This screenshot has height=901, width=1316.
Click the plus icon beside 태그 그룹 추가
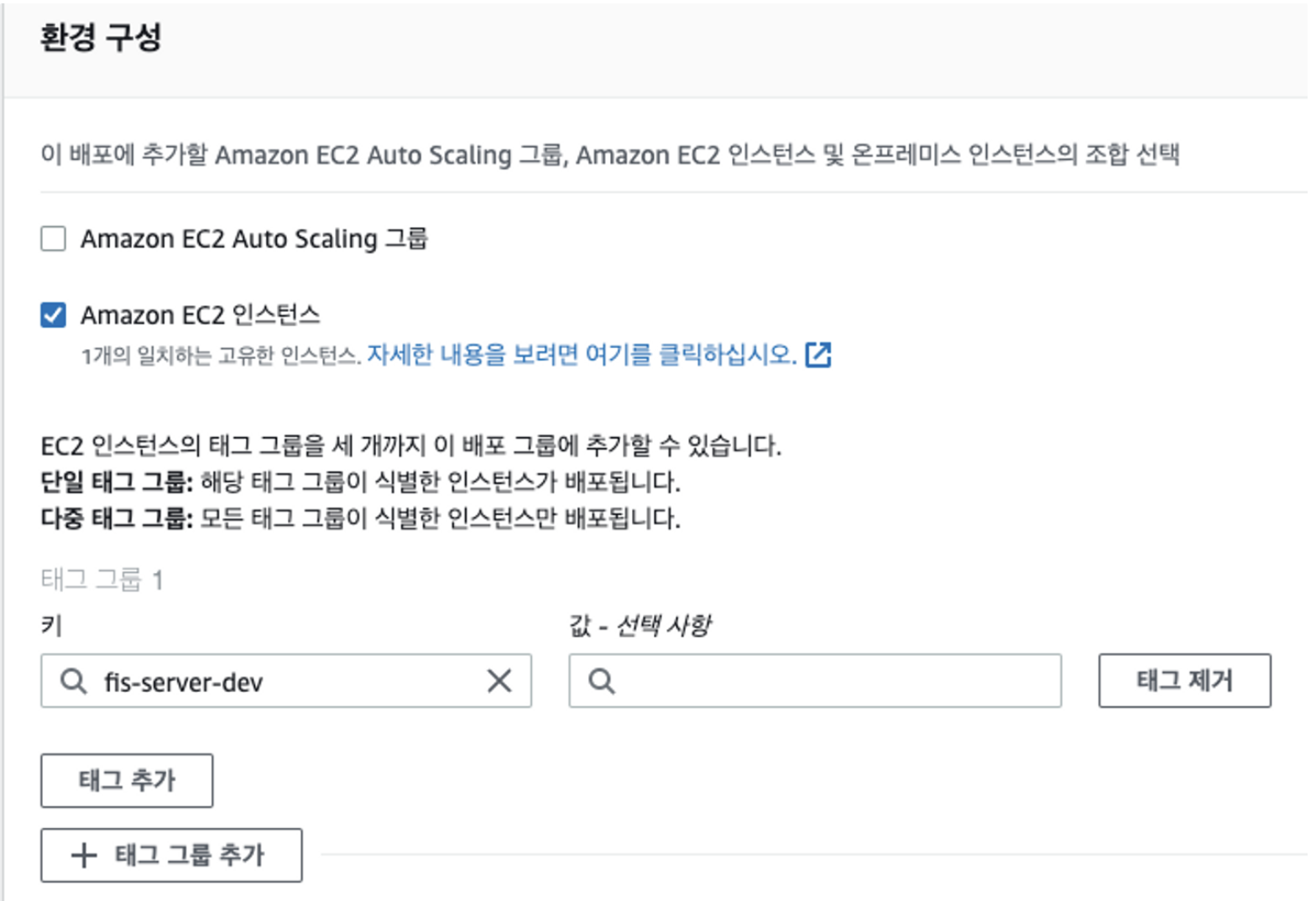(x=84, y=856)
